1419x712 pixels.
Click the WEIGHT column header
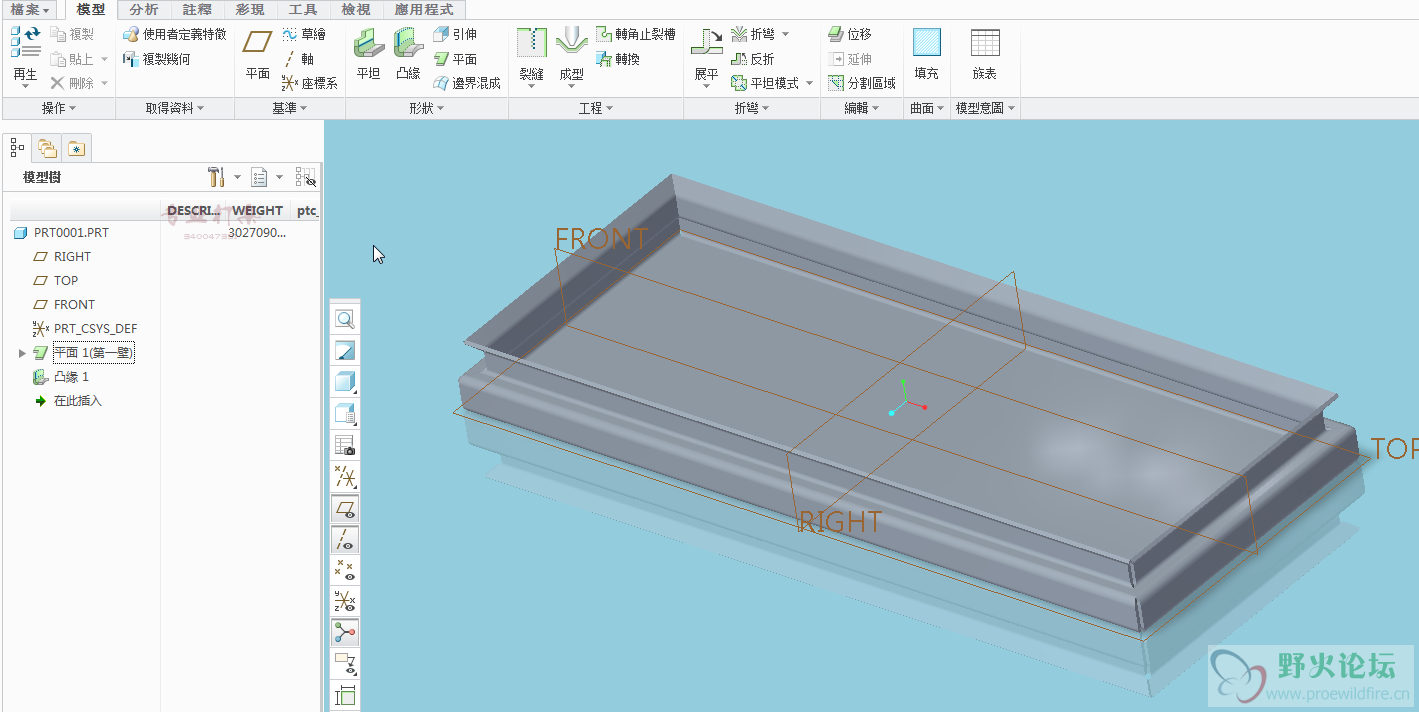tap(257, 211)
